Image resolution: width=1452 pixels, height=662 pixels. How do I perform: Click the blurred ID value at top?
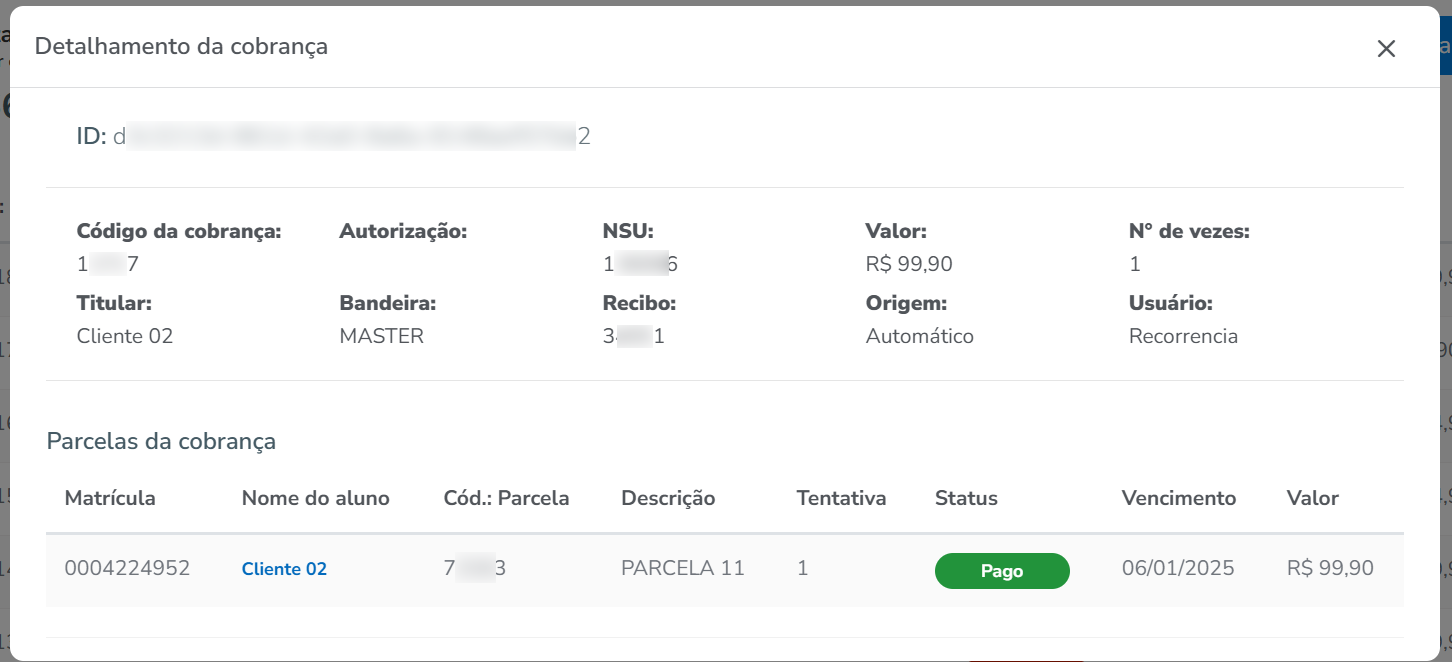350,137
